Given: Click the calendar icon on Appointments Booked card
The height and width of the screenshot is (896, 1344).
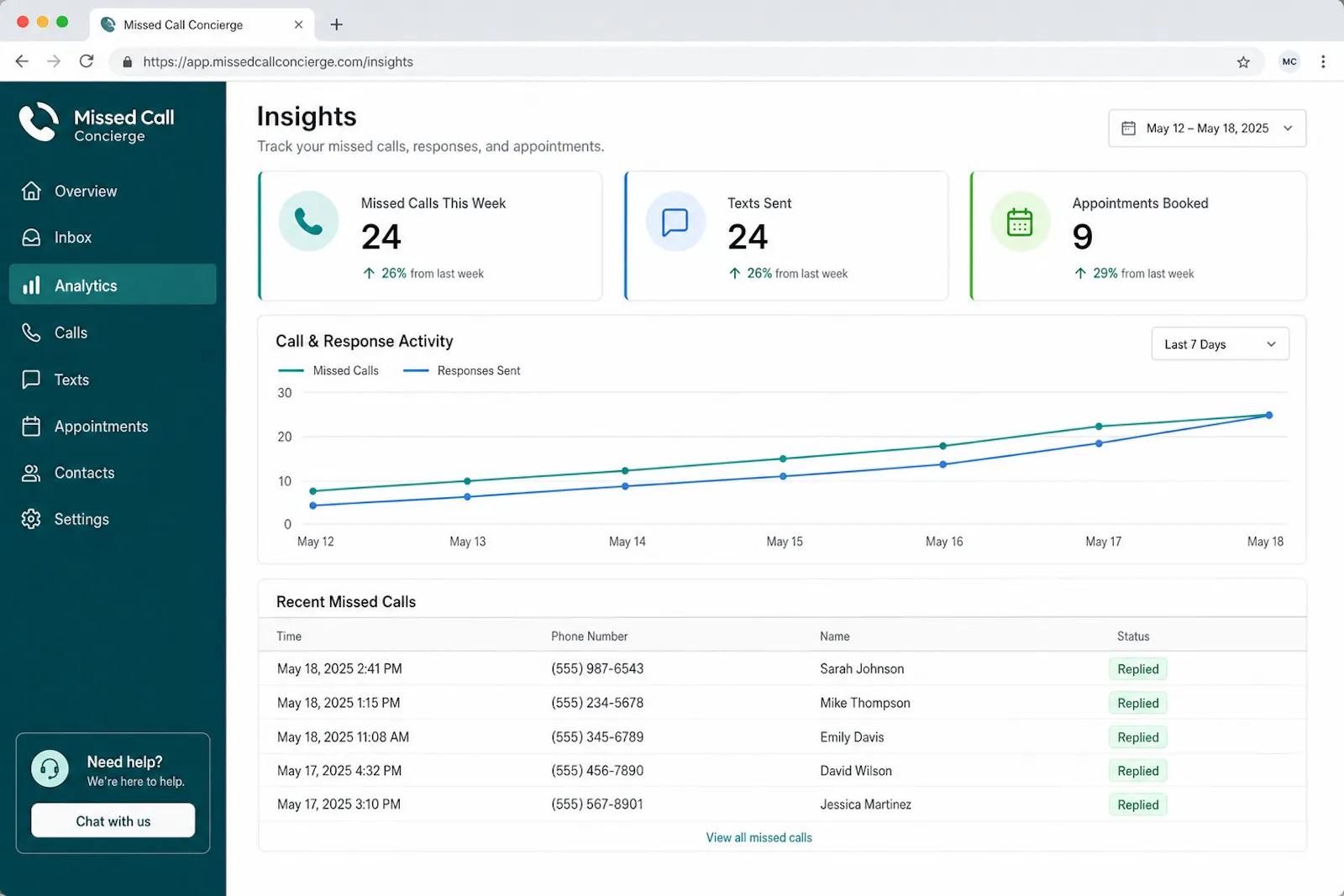Looking at the screenshot, I should click(x=1020, y=222).
